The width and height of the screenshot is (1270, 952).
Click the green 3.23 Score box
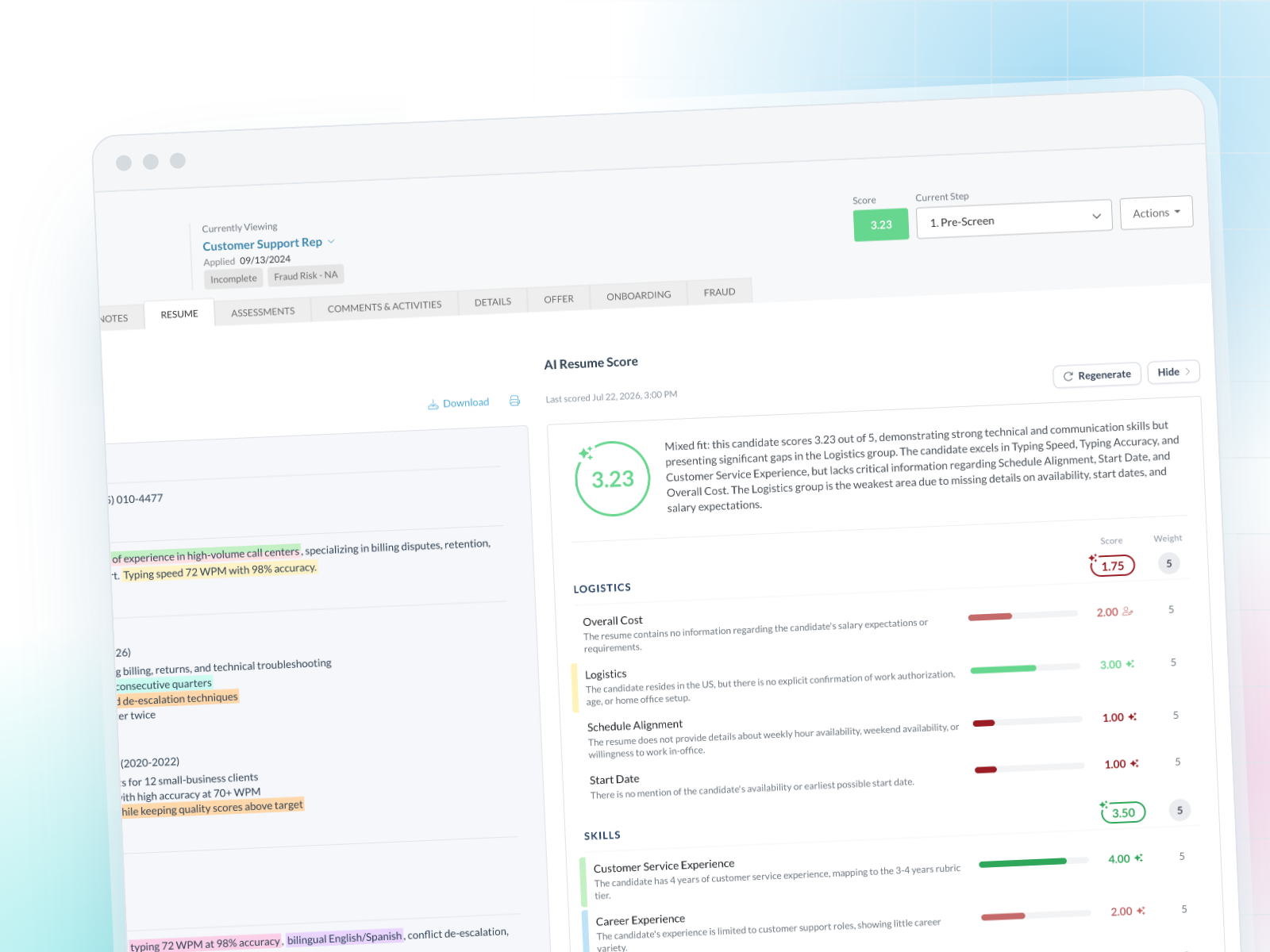881,225
